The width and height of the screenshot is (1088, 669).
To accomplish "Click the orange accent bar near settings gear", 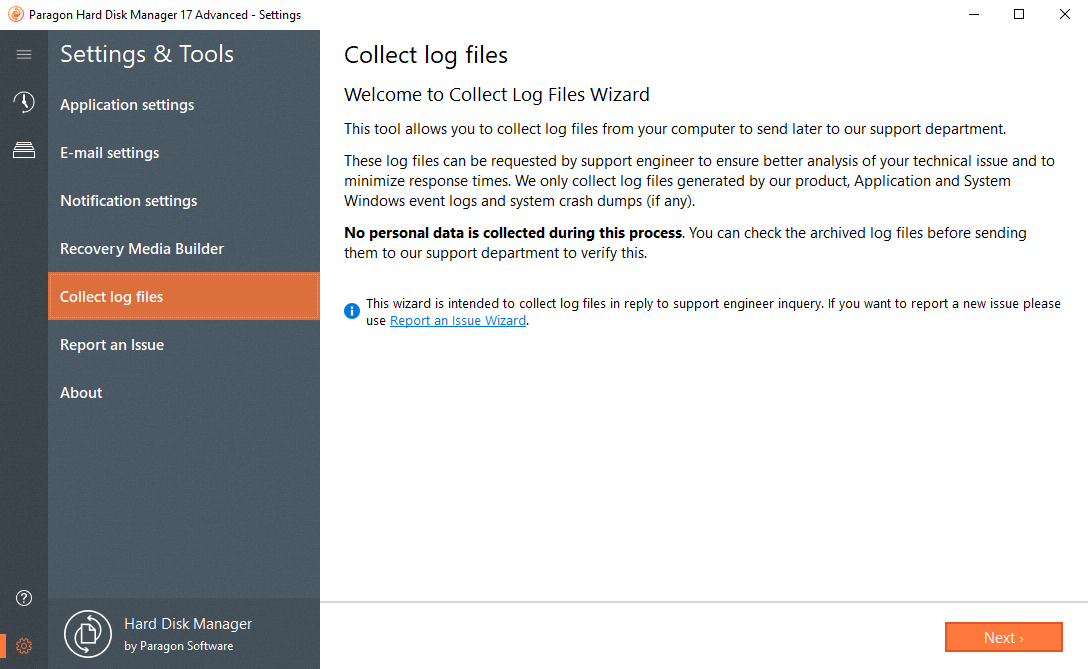I will (x=3, y=645).
